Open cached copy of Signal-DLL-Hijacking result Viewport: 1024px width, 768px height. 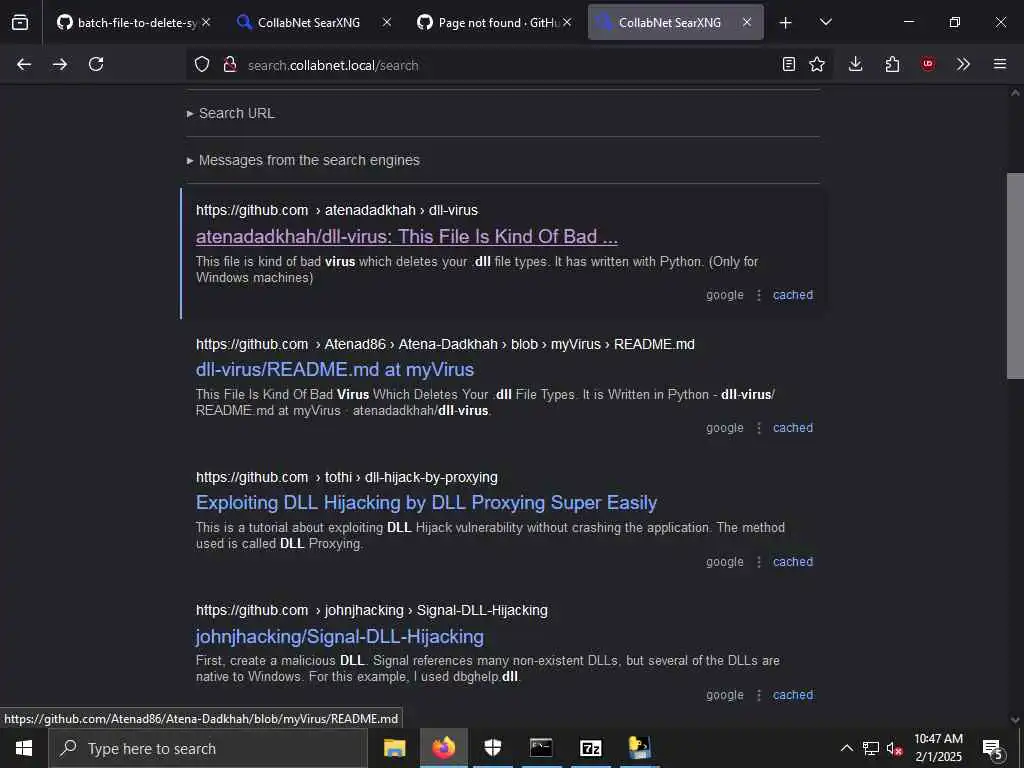793,695
